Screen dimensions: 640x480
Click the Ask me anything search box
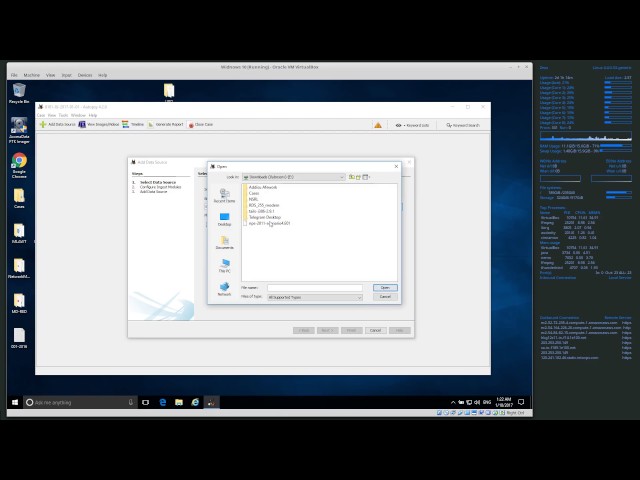click(80, 402)
